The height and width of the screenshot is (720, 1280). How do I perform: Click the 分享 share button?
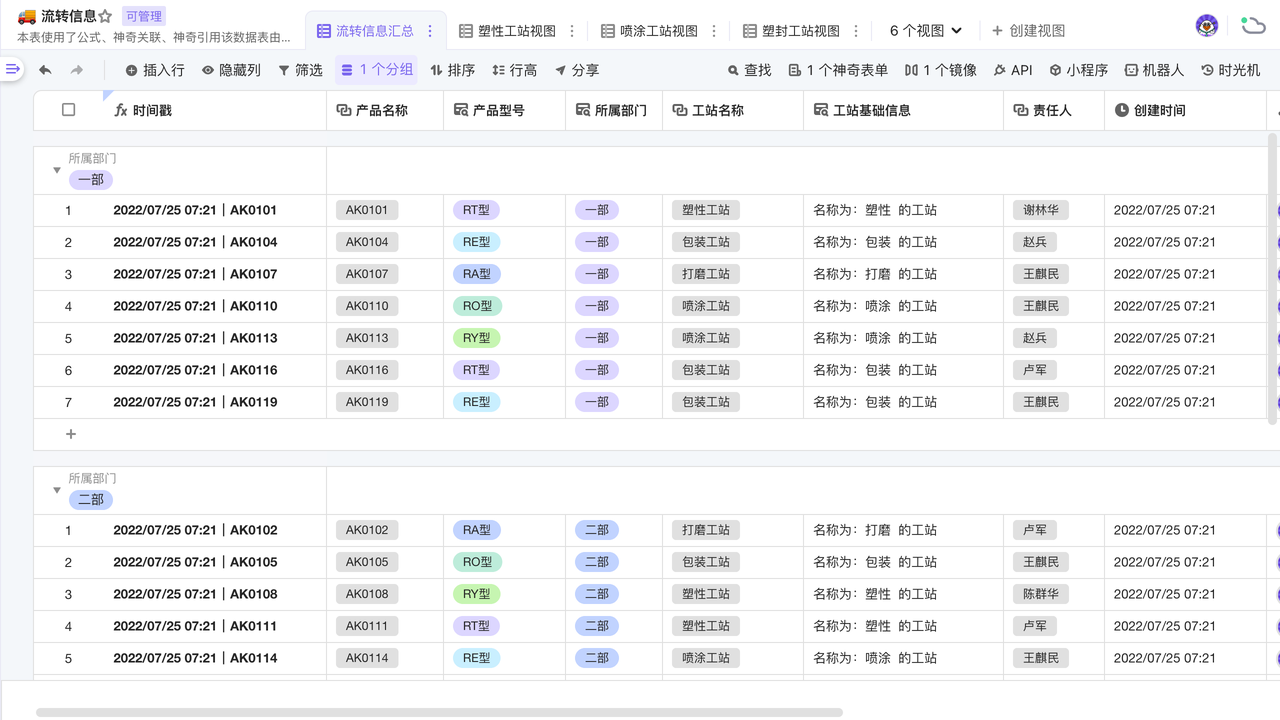click(x=577, y=70)
